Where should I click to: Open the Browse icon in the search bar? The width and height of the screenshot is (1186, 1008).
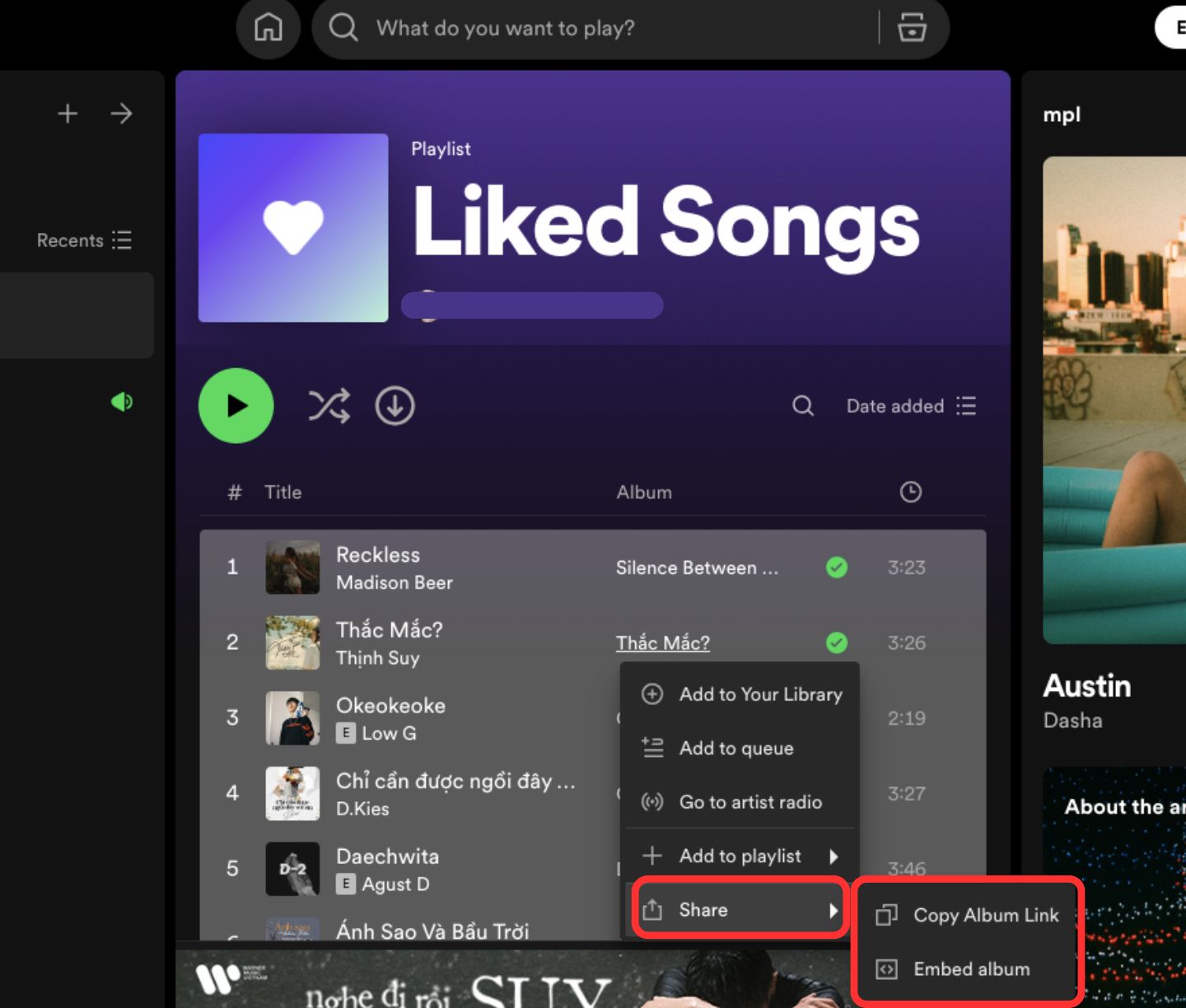[x=912, y=27]
